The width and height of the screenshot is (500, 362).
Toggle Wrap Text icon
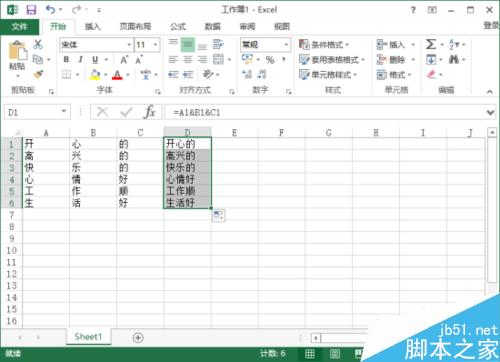pos(218,44)
